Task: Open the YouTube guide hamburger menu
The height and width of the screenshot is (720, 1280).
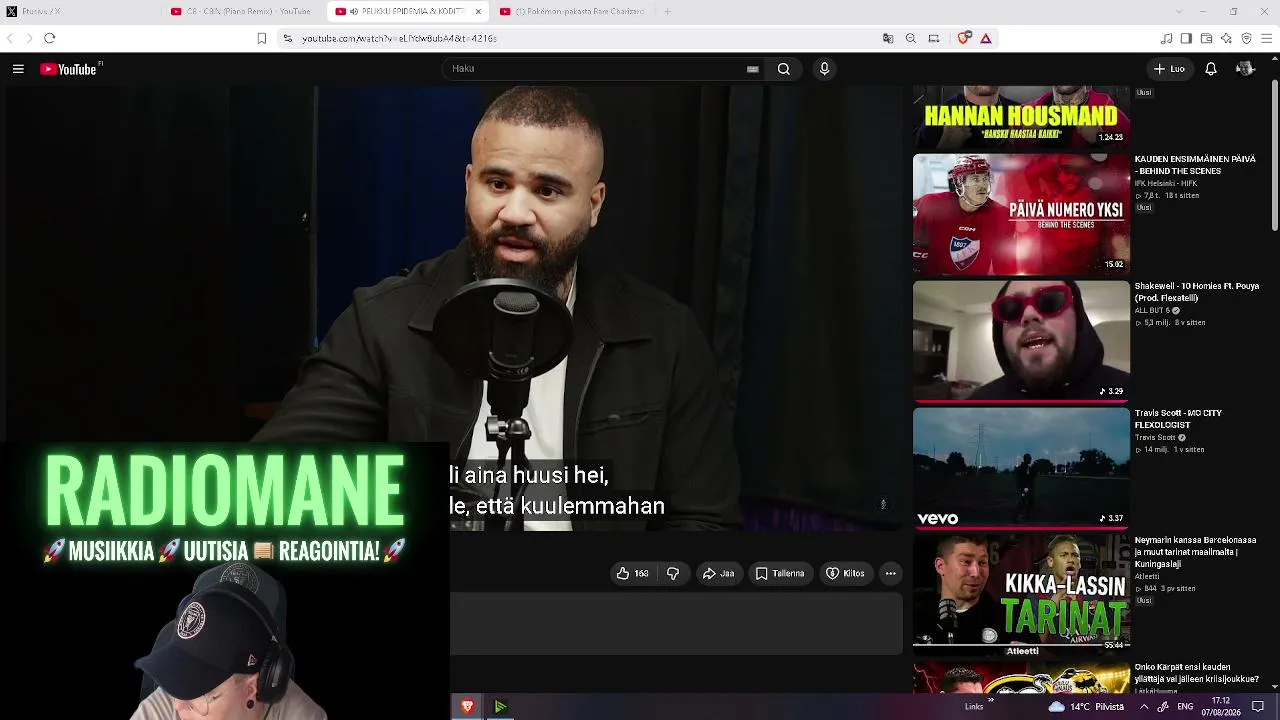Action: click(18, 69)
